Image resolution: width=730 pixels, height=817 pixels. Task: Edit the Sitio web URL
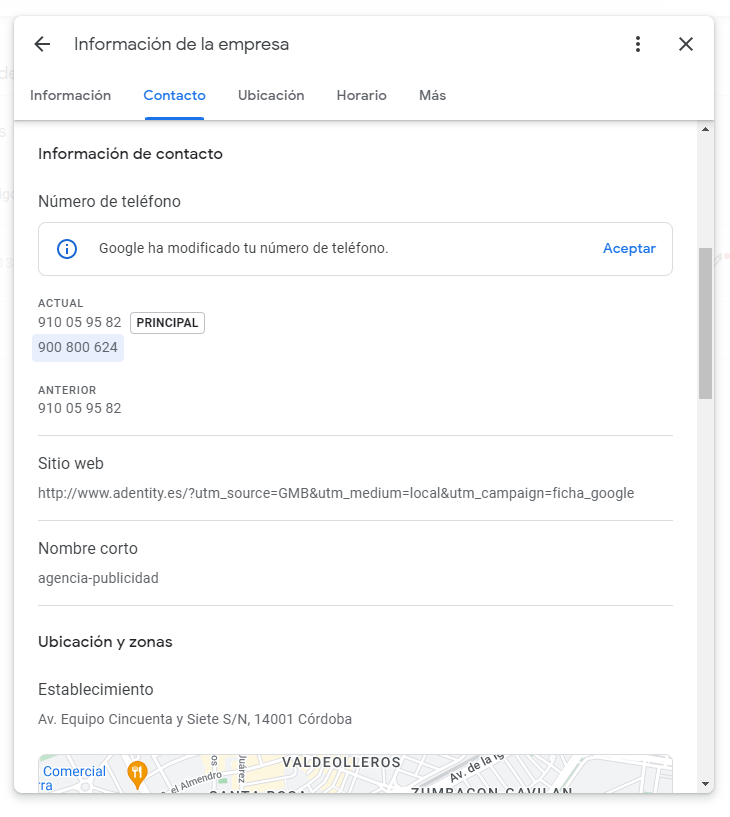pyautogui.click(x=336, y=493)
